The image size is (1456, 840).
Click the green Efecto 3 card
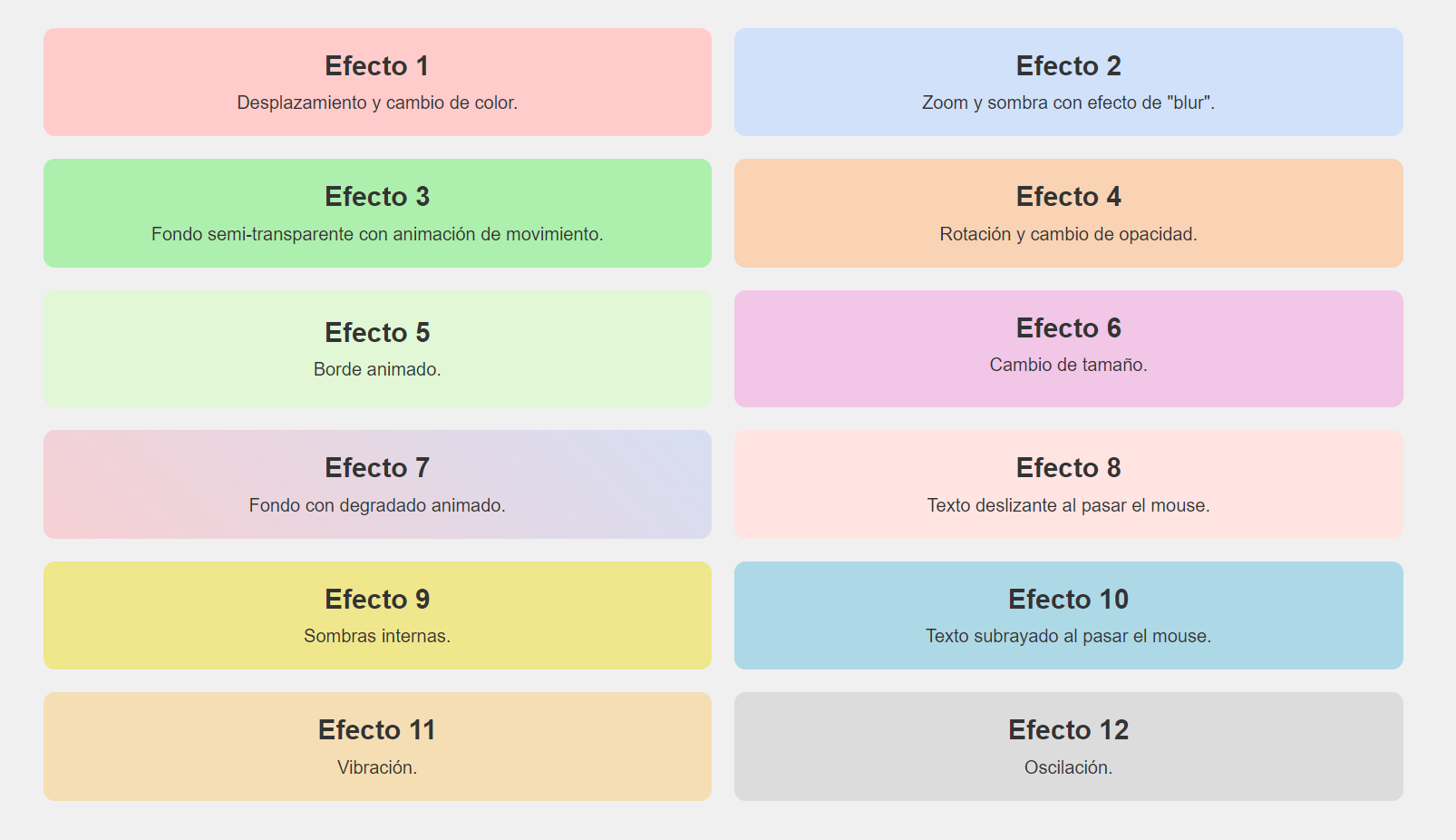click(377, 213)
